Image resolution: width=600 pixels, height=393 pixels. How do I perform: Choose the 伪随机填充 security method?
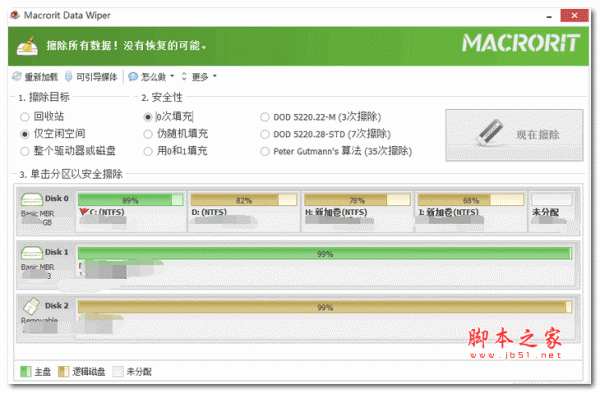(x=148, y=134)
